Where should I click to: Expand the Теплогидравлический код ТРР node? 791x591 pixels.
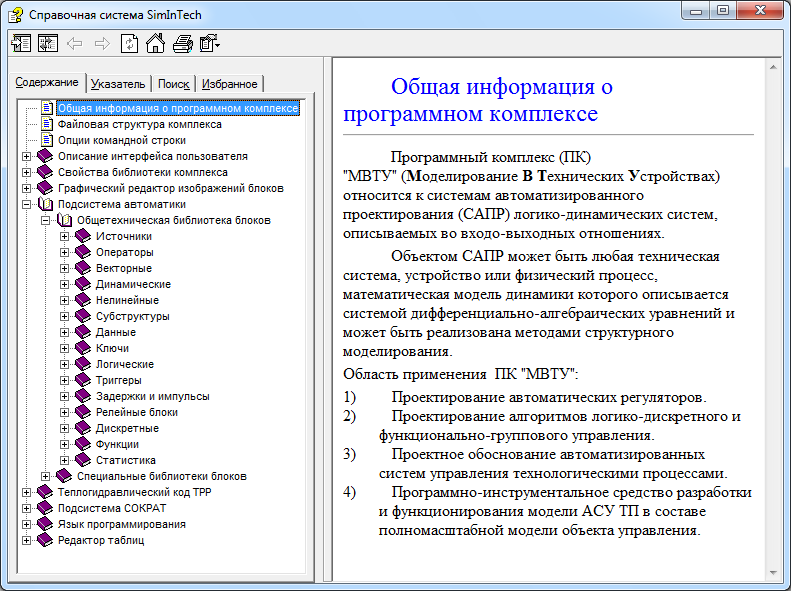click(27, 492)
